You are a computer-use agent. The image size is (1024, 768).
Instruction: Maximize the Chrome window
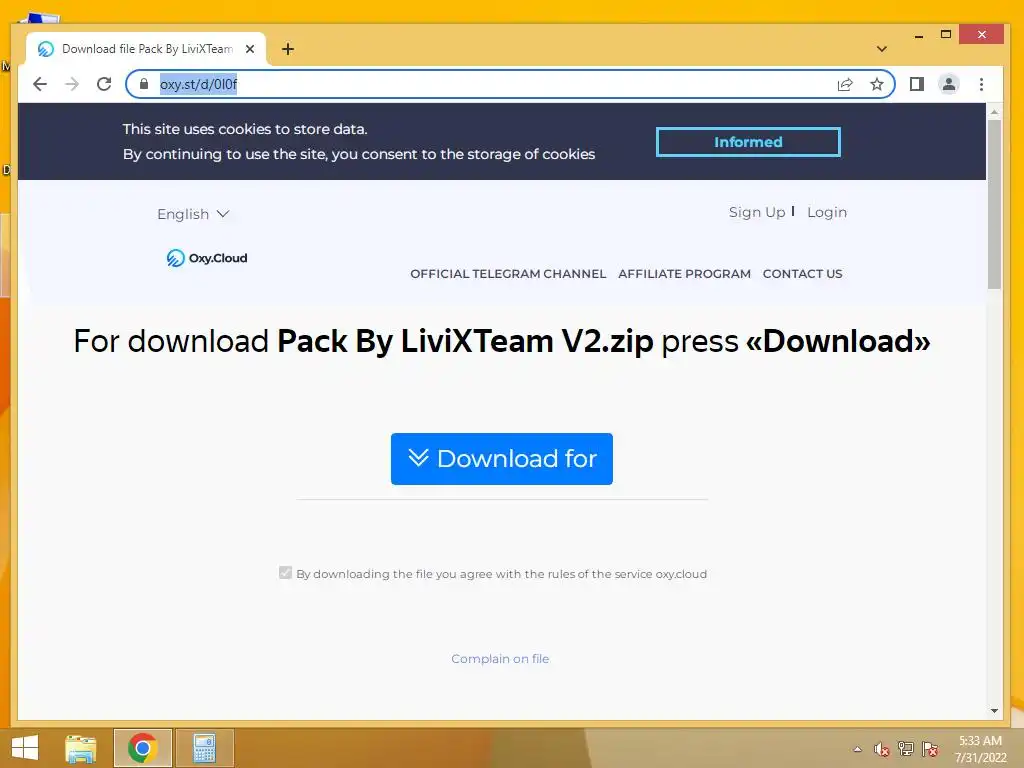pos(946,35)
